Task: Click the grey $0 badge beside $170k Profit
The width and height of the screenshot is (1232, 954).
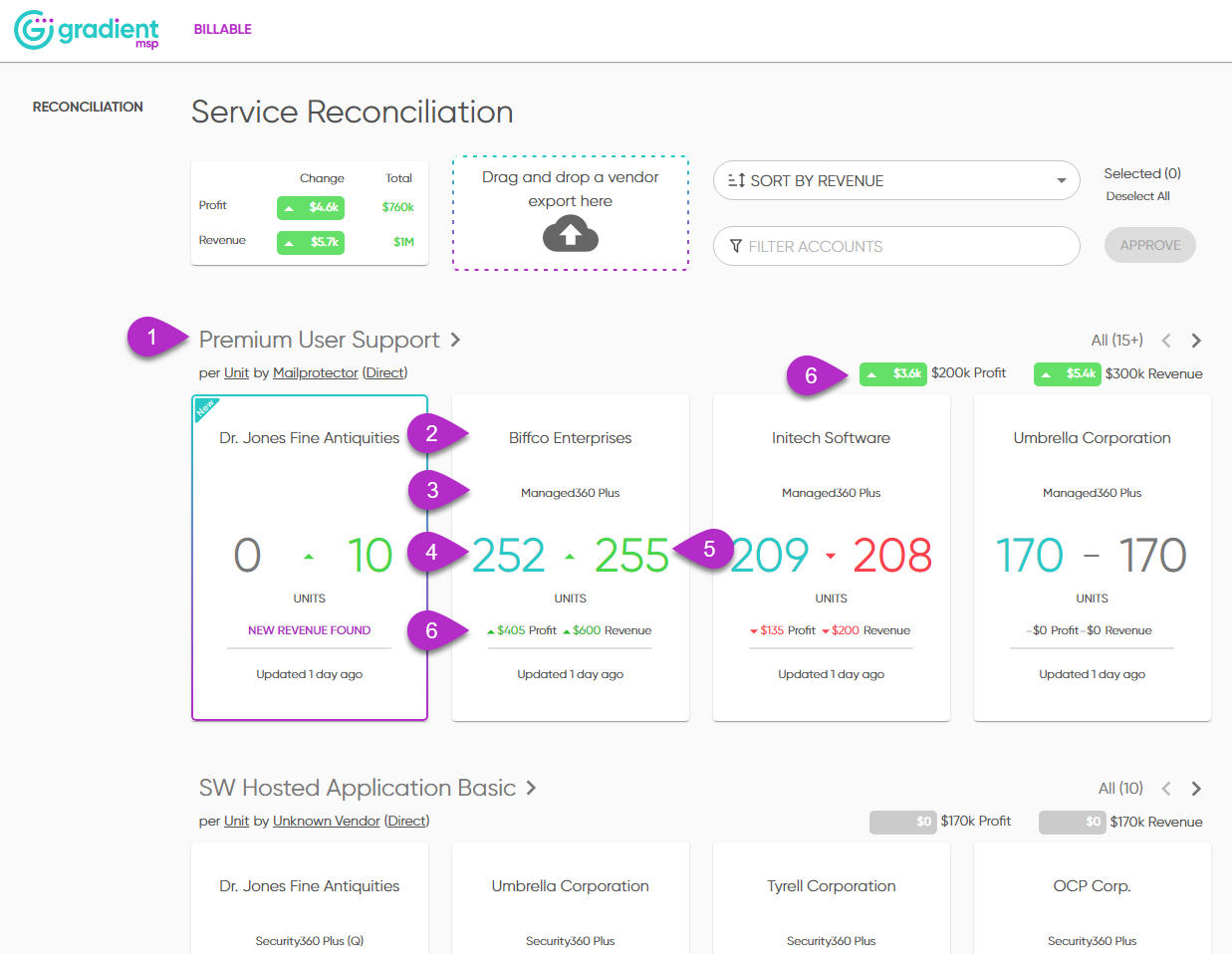Action: 903,822
